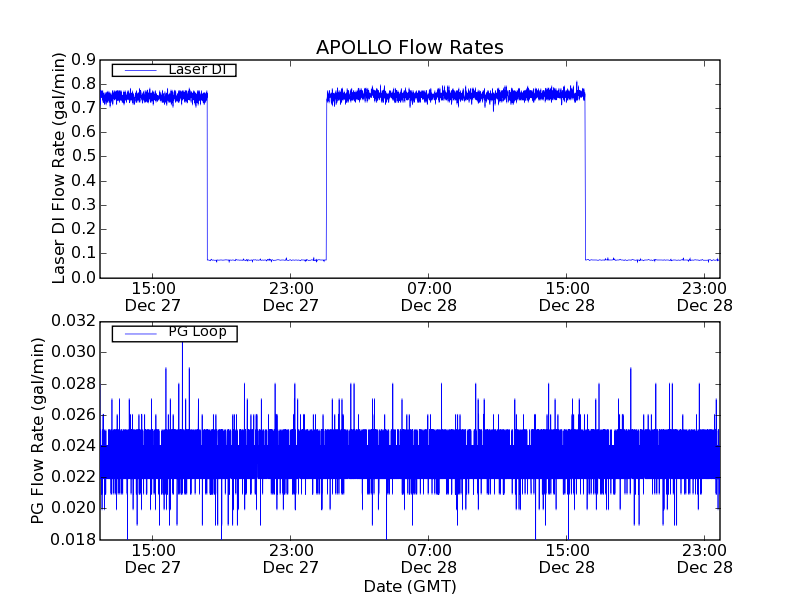Image resolution: width=800 pixels, height=600 pixels.
Task: Select "15:00 Dec 28" under the PG Loop plot
Action: pos(567,559)
